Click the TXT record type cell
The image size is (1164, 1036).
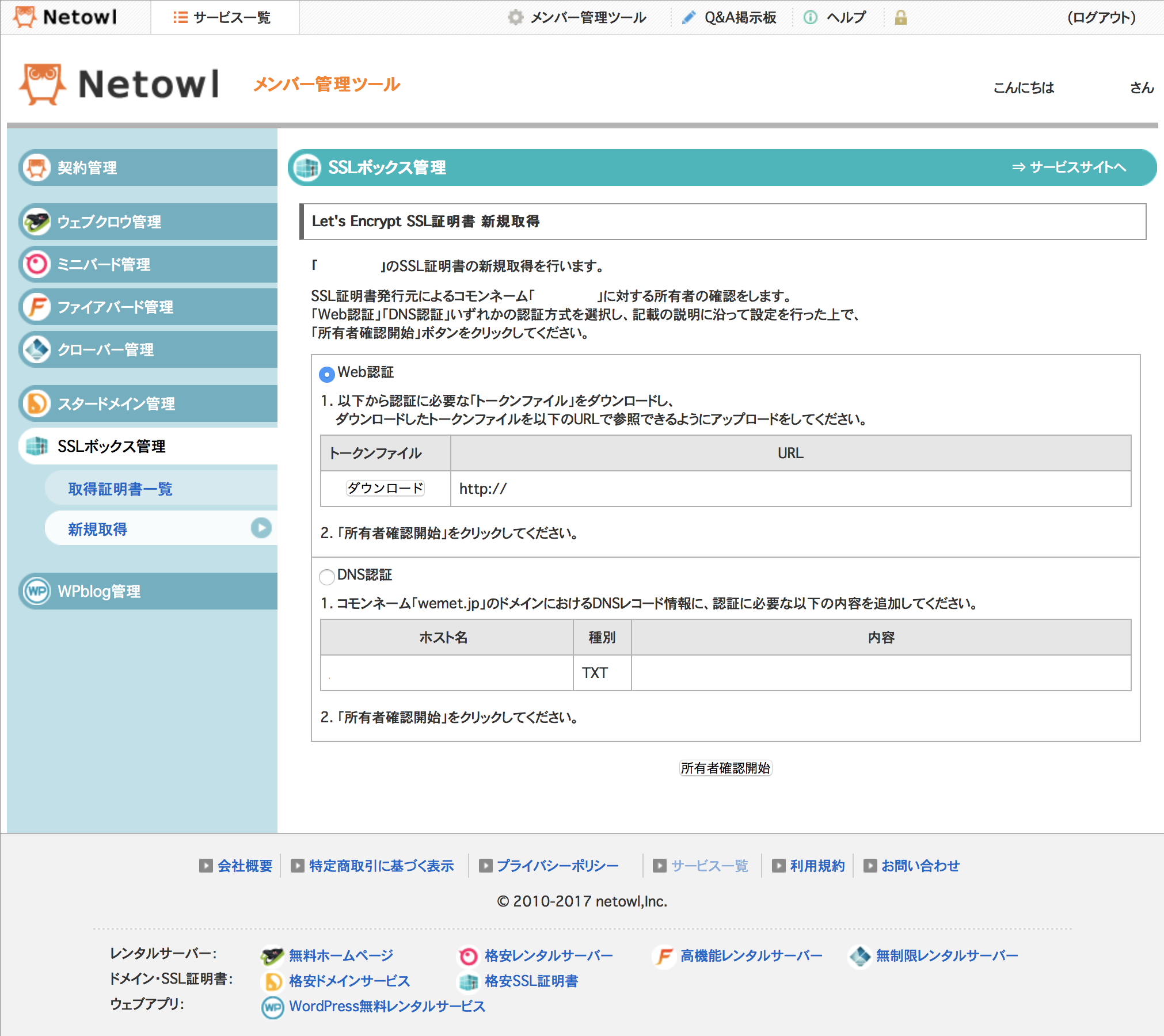[x=602, y=673]
